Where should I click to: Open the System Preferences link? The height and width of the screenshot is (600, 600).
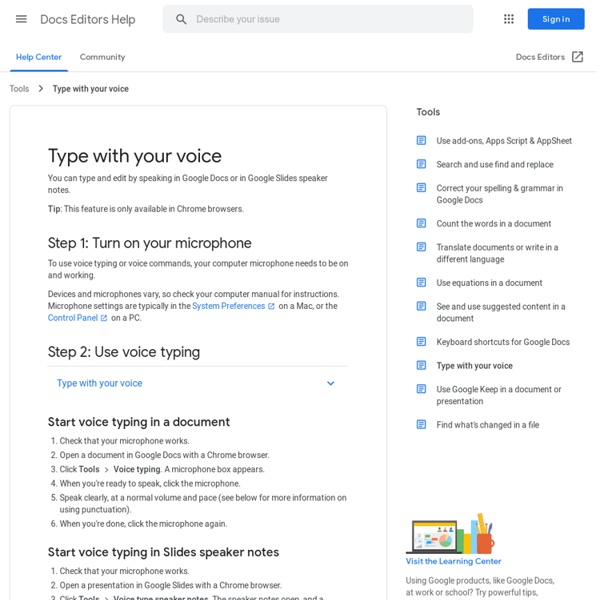pos(228,306)
